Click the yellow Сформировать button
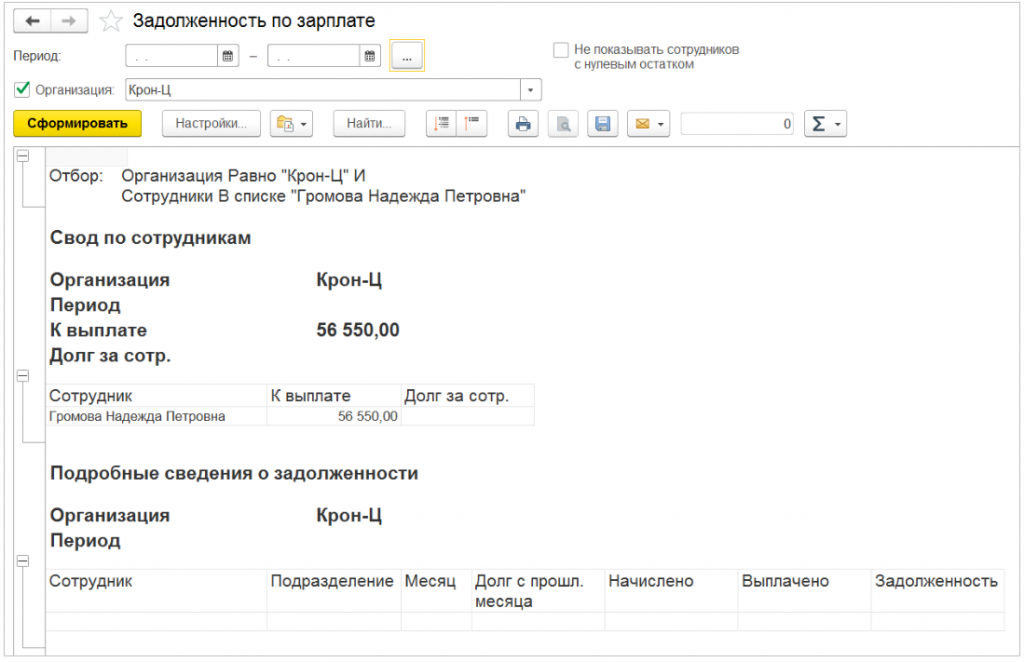Image resolution: width=1024 pixels, height=662 pixels. 77,124
